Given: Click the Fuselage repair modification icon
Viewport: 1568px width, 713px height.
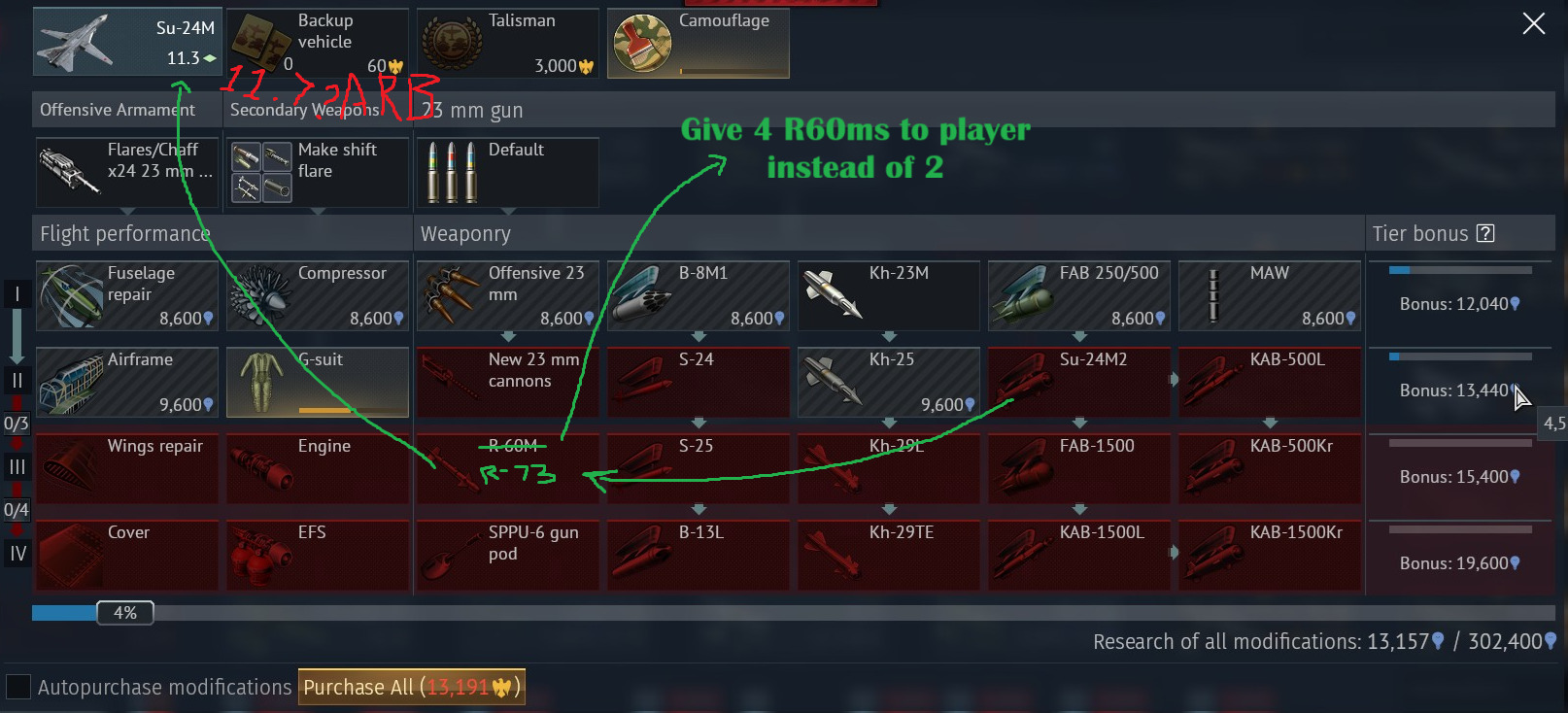Looking at the screenshot, I should click(x=71, y=297).
